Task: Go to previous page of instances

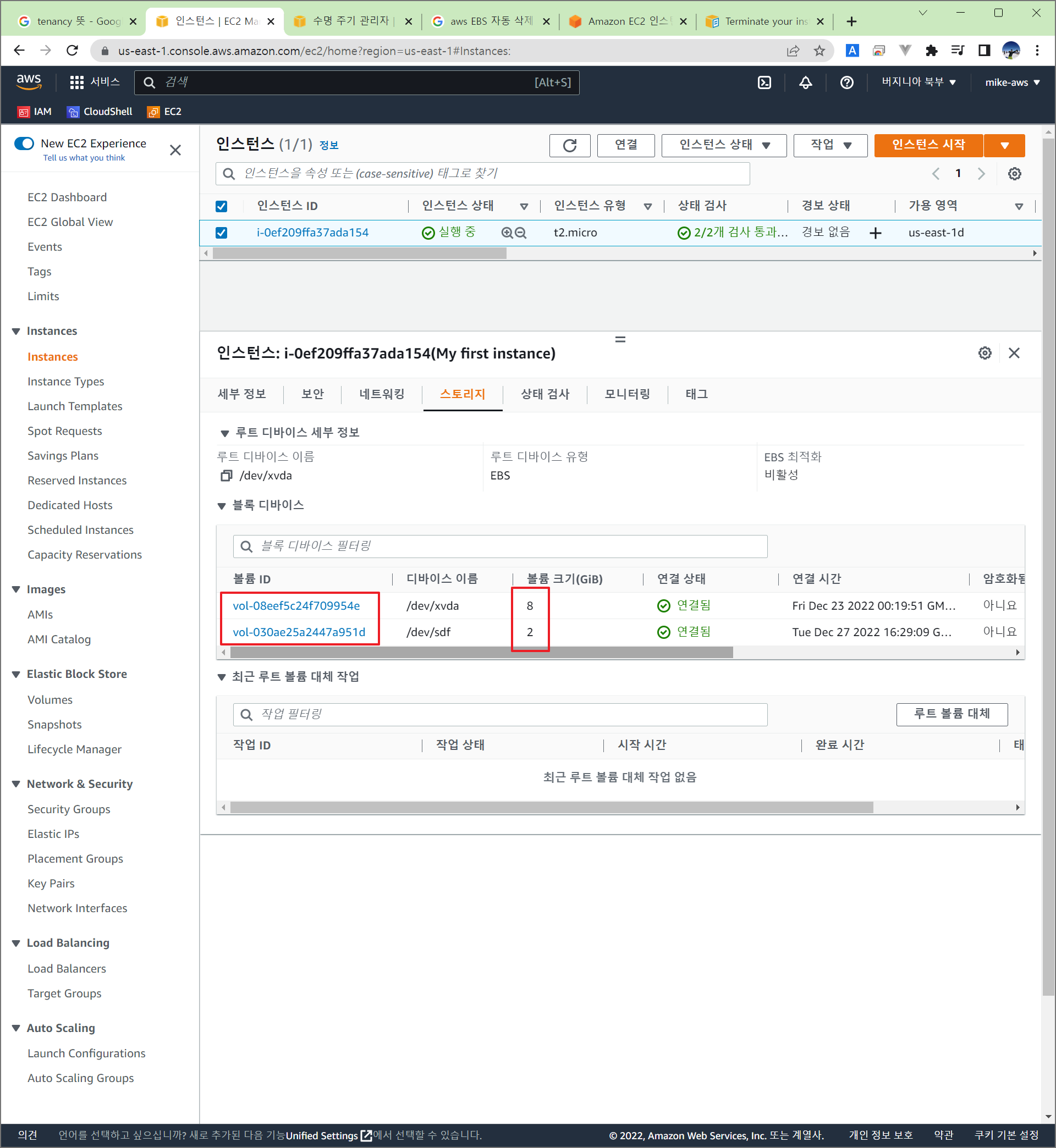Action: pos(936,174)
